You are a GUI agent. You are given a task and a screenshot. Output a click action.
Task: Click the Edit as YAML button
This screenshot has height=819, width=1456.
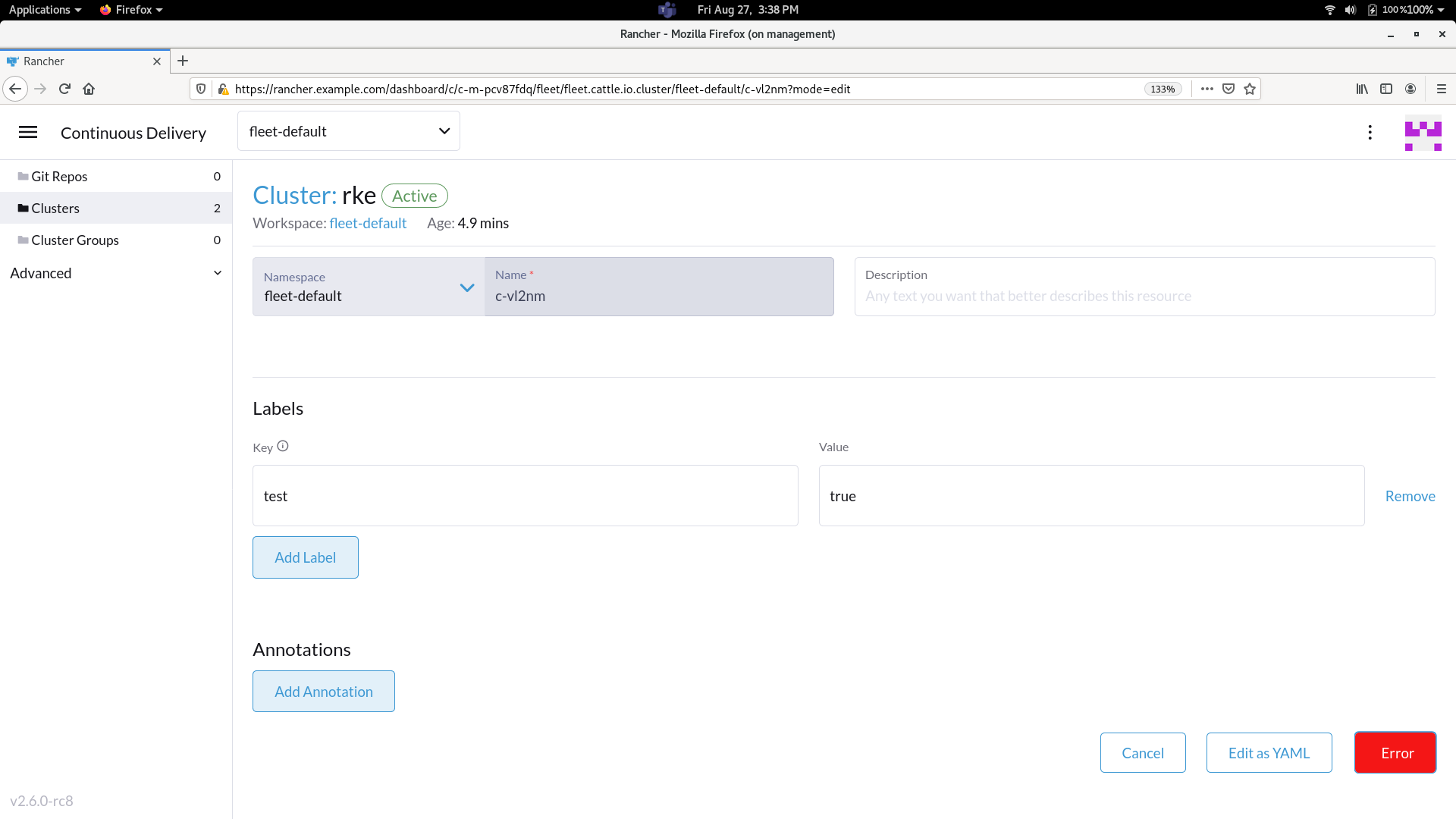click(1269, 752)
